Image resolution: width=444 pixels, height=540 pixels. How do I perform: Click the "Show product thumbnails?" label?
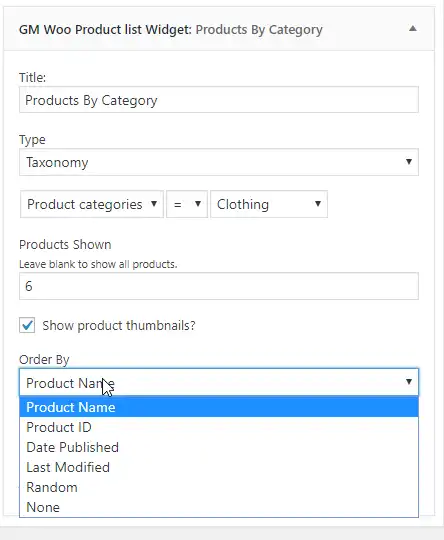click(x=119, y=325)
